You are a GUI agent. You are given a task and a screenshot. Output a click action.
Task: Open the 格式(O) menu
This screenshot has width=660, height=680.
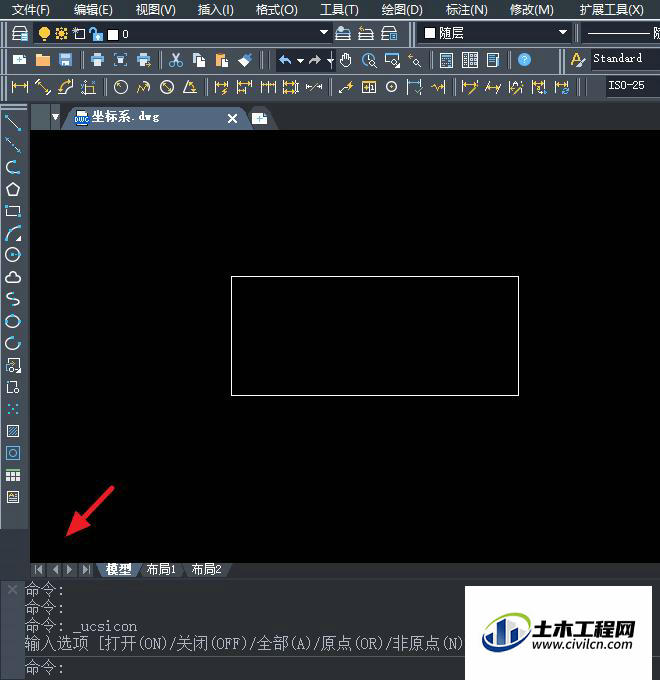click(x=277, y=10)
